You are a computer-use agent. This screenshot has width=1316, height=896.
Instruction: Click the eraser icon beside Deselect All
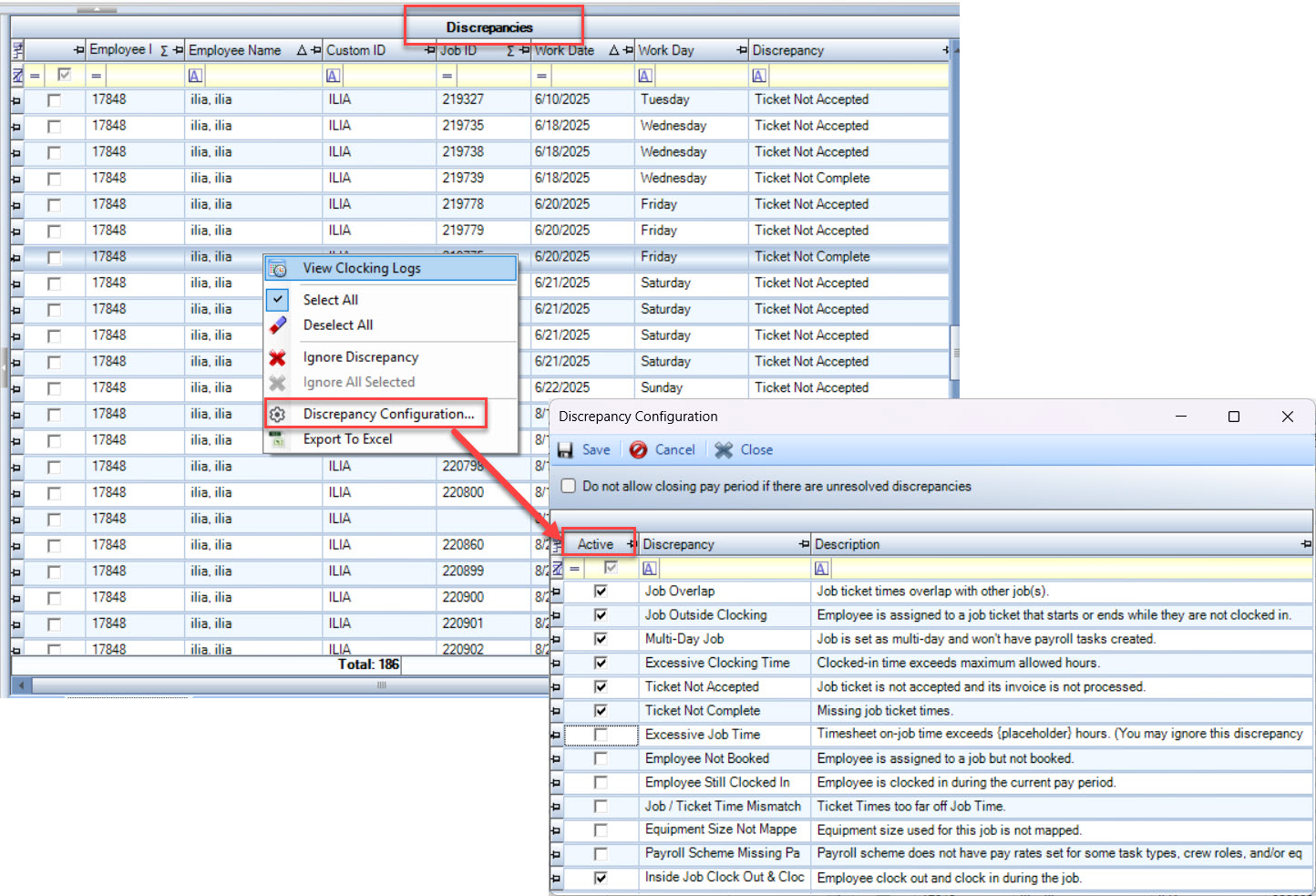(278, 325)
